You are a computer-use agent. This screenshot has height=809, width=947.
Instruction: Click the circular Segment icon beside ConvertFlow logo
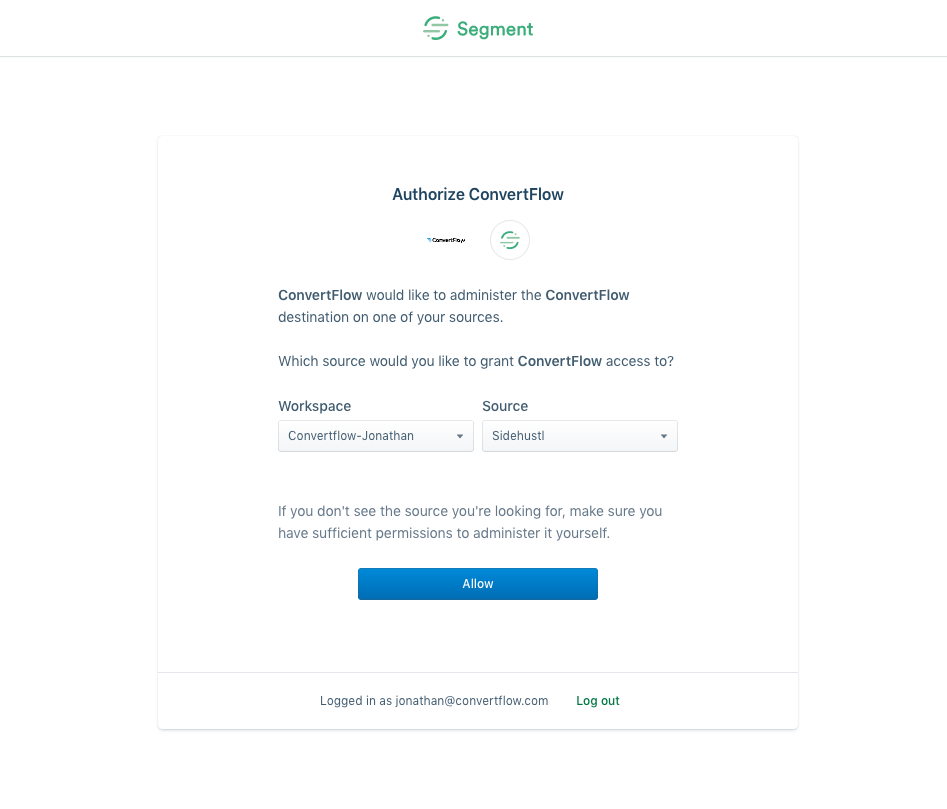pyautogui.click(x=510, y=240)
